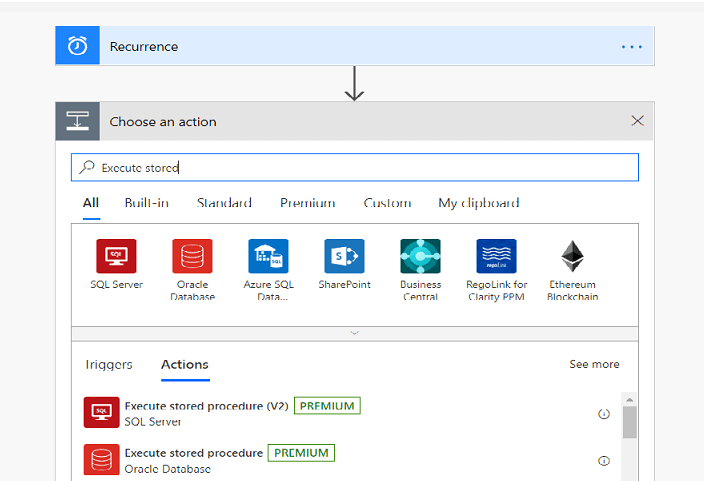Select the RegoLink for Clarity PPM icon
The width and height of the screenshot is (704, 481).
(x=497, y=256)
